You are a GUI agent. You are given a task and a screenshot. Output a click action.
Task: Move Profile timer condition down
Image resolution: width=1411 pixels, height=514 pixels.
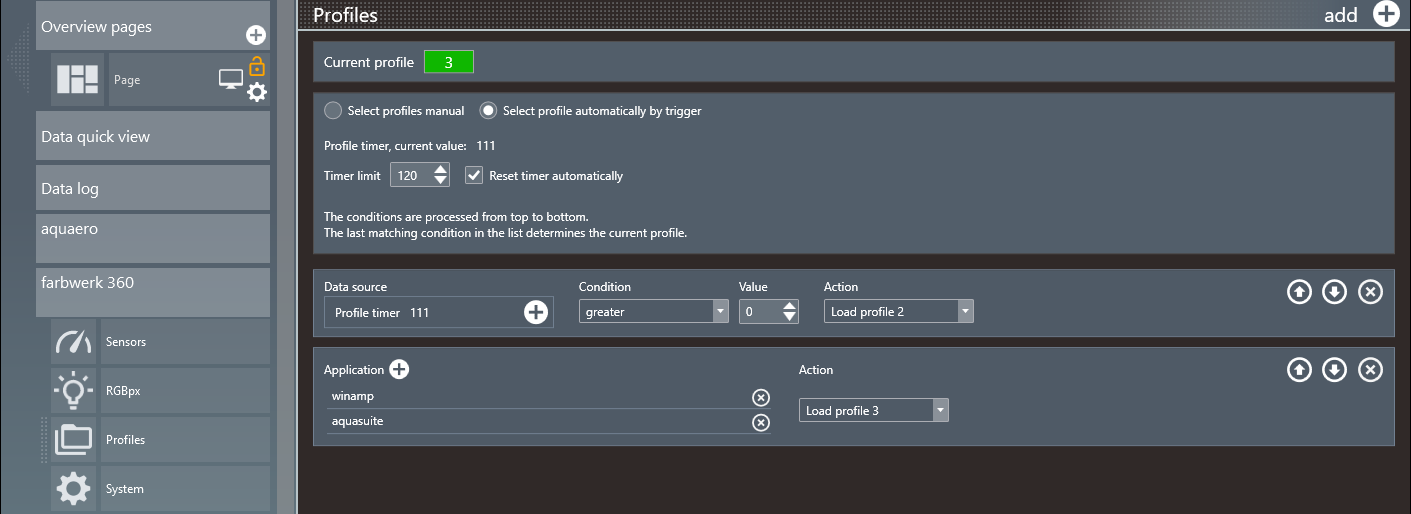point(1334,292)
